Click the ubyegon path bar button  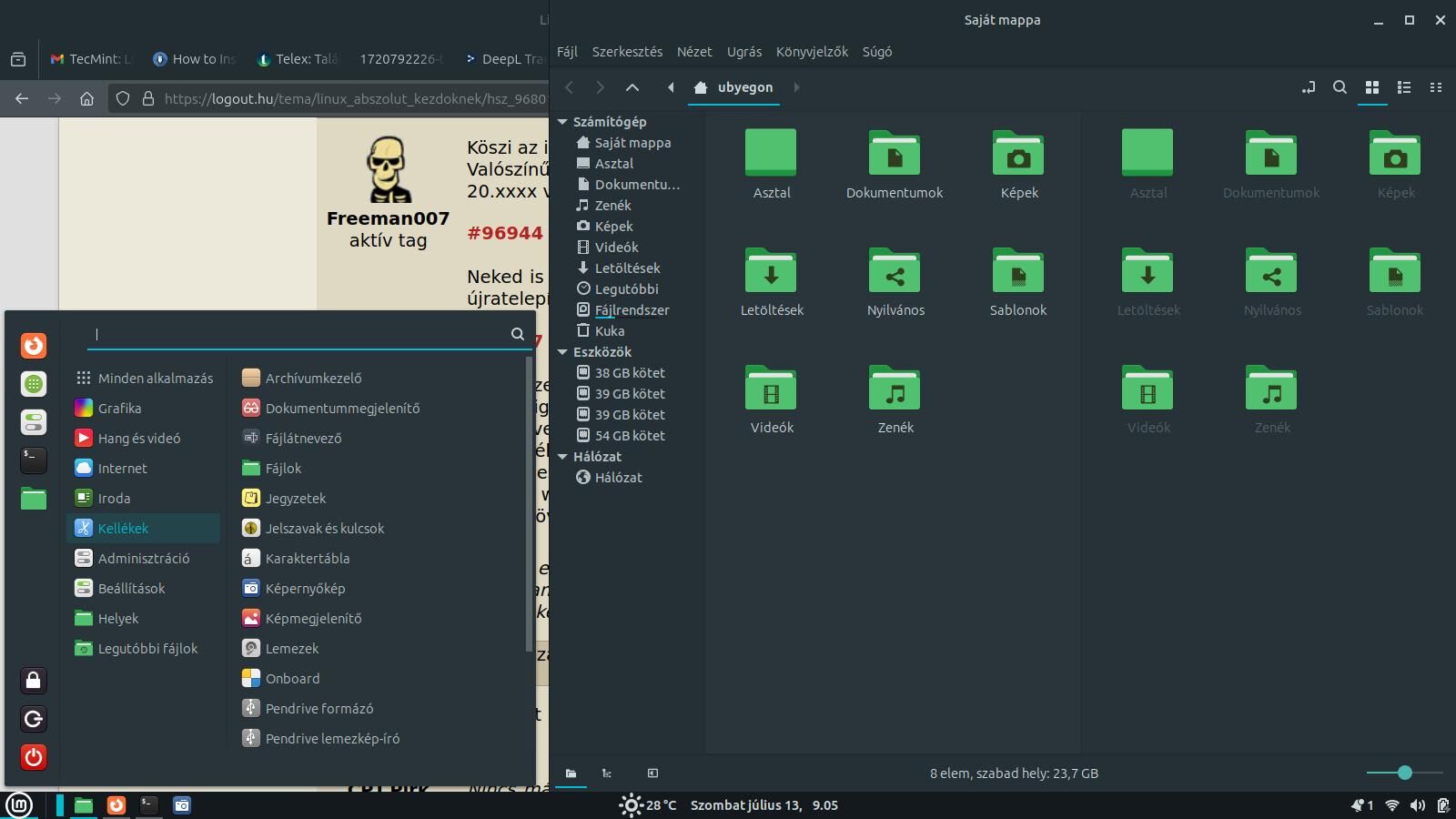[x=733, y=87]
